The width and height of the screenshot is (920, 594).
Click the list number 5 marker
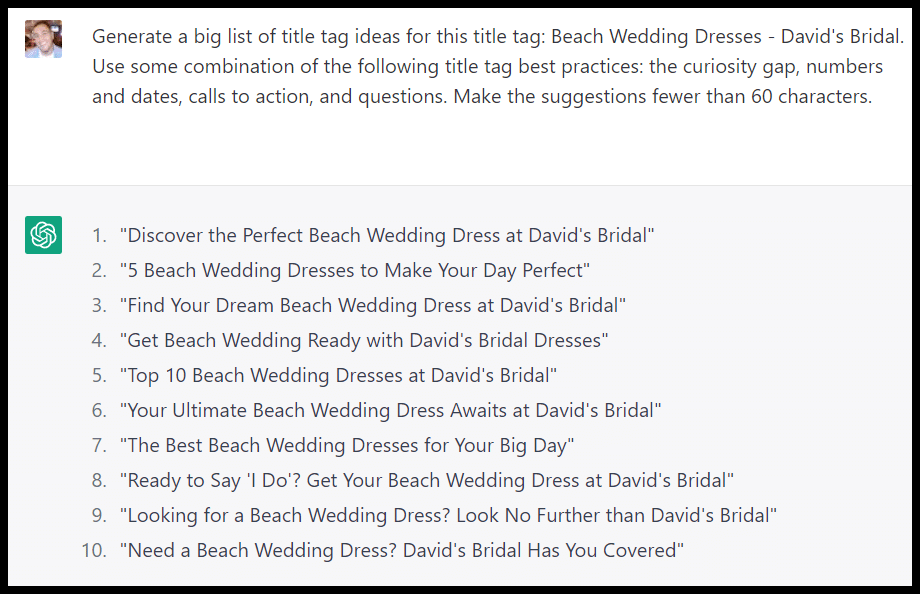point(98,375)
